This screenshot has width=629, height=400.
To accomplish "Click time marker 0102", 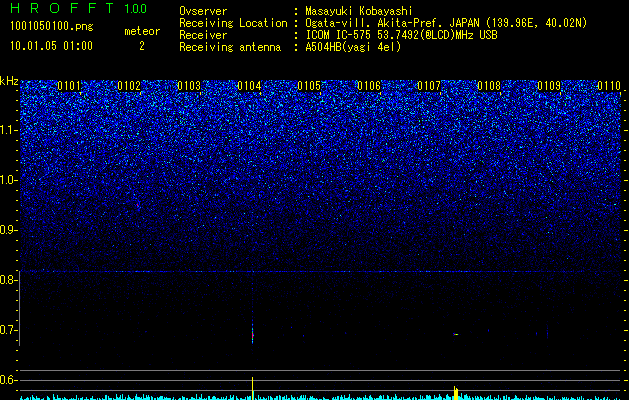I will coord(129,86).
